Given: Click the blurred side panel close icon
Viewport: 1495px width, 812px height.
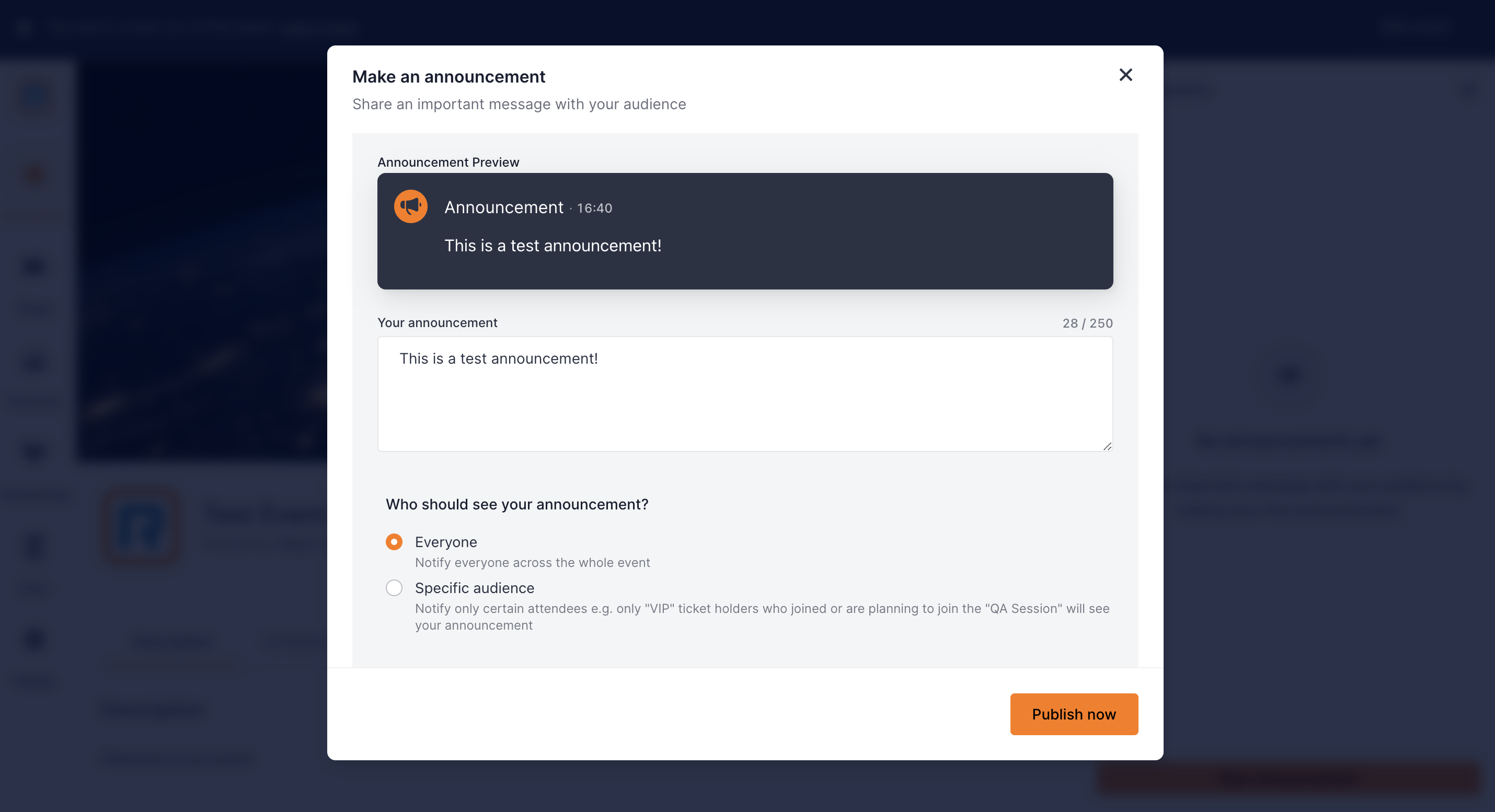Looking at the screenshot, I should [x=1469, y=90].
